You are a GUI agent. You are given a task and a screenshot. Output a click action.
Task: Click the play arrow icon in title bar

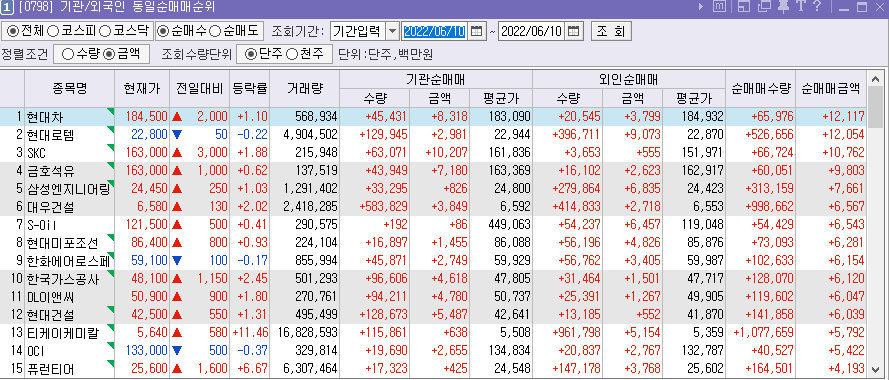[701, 7]
